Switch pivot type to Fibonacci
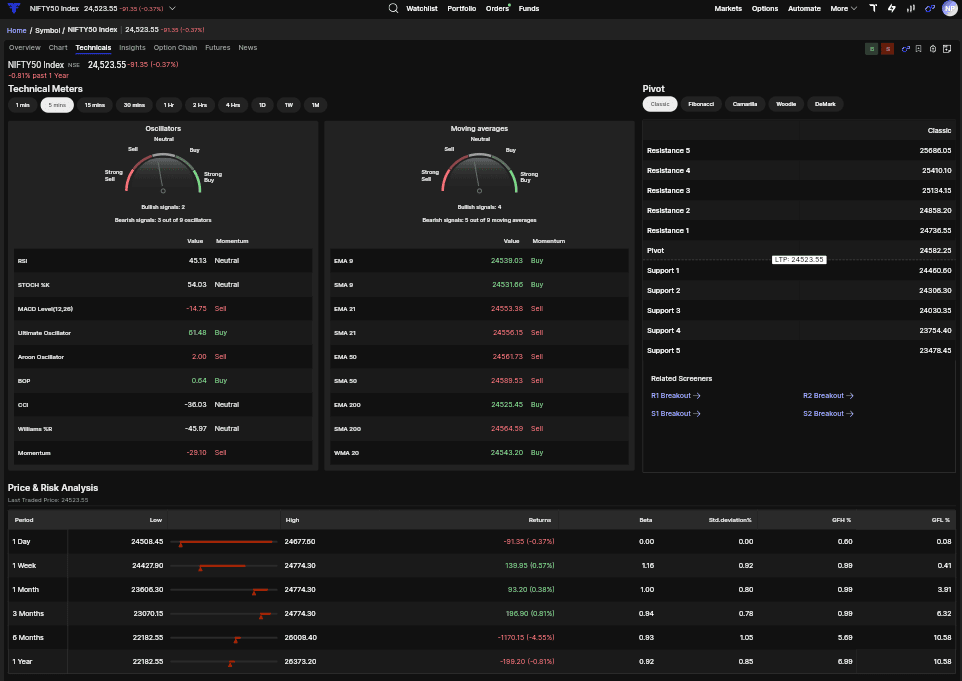 (x=701, y=104)
